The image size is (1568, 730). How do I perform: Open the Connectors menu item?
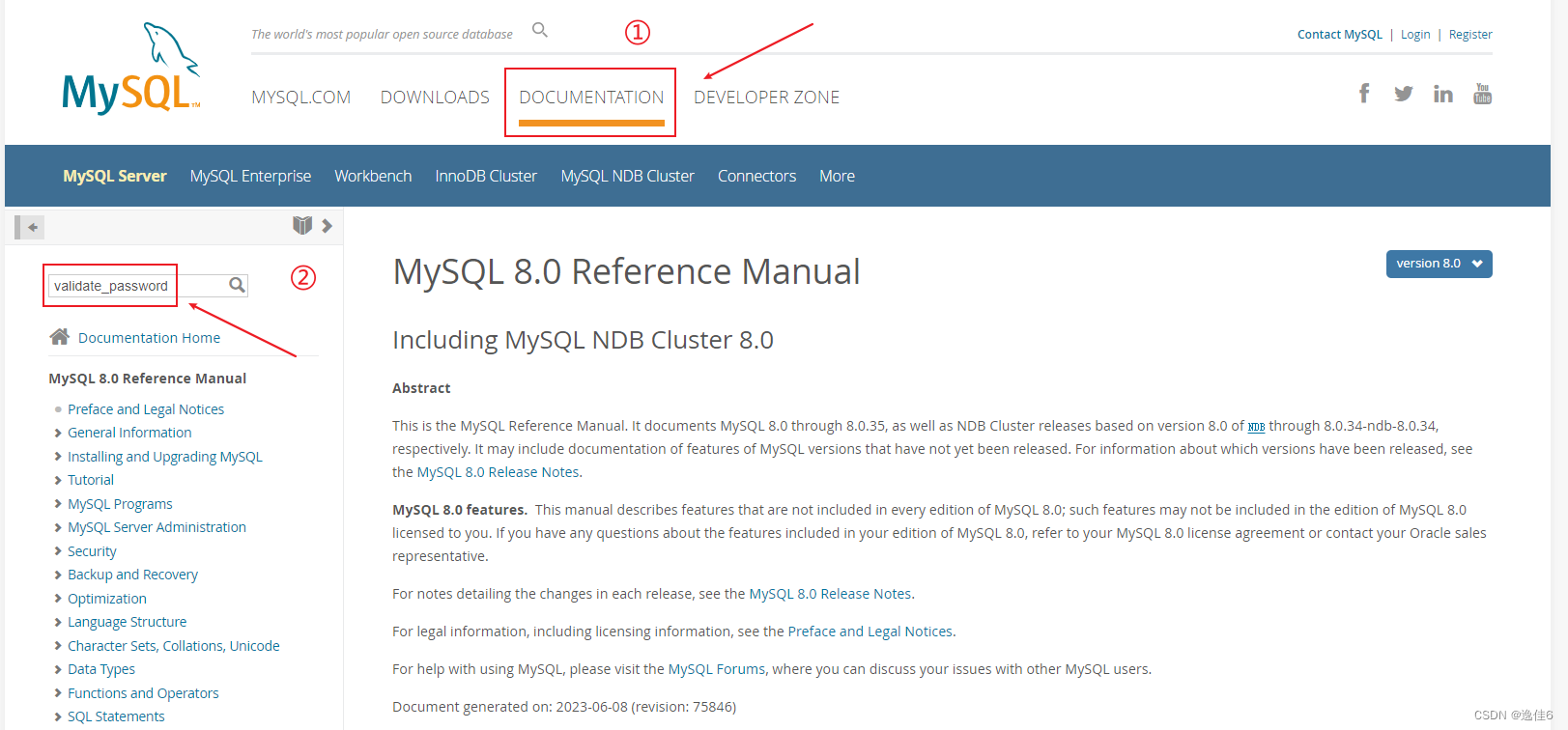coord(756,176)
